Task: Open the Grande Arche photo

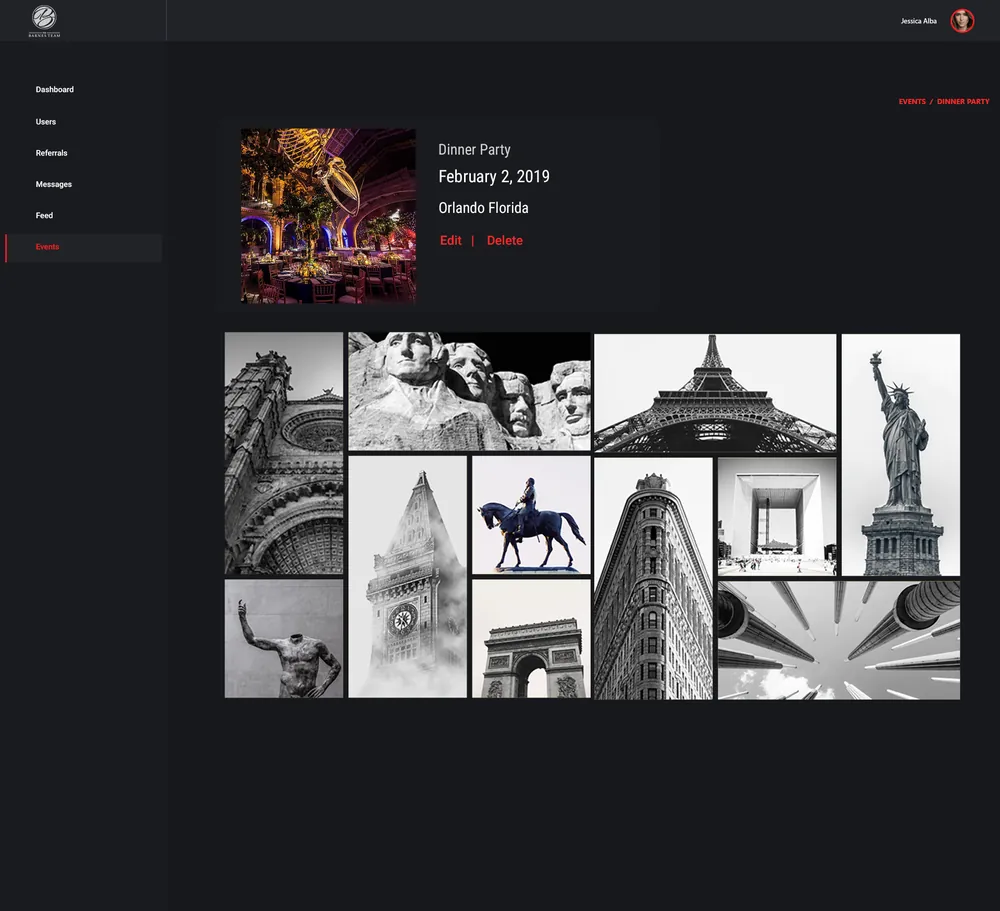Action: pyautogui.click(x=777, y=517)
